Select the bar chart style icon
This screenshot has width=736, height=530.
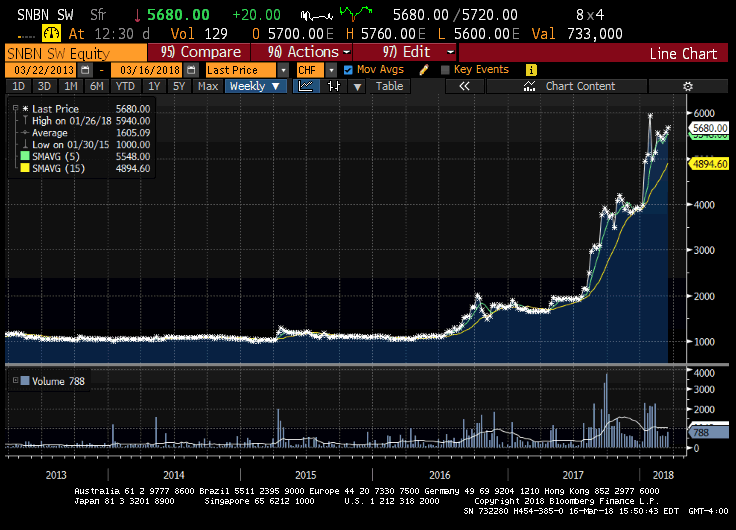point(334,86)
